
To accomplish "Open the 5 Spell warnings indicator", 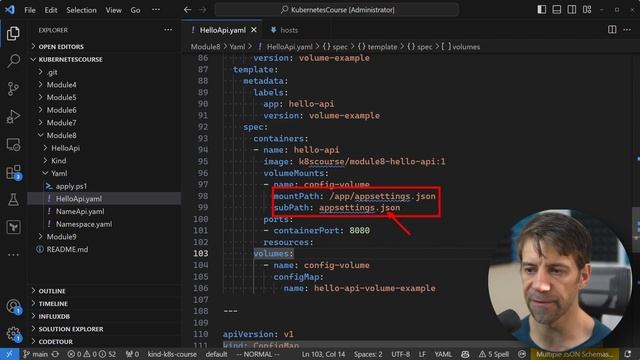I will 494,354.
